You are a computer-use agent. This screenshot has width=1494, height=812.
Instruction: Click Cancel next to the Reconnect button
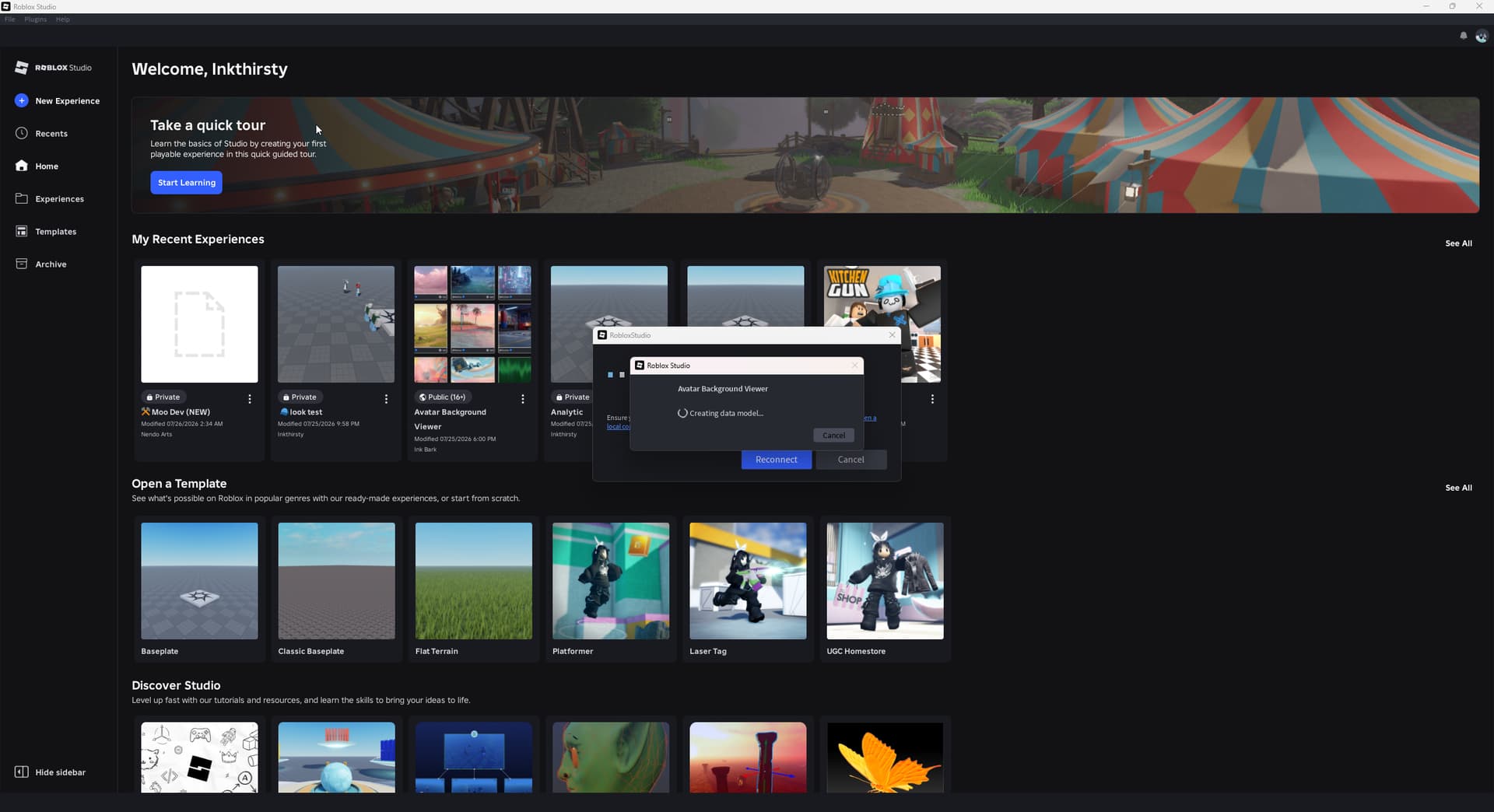point(851,460)
